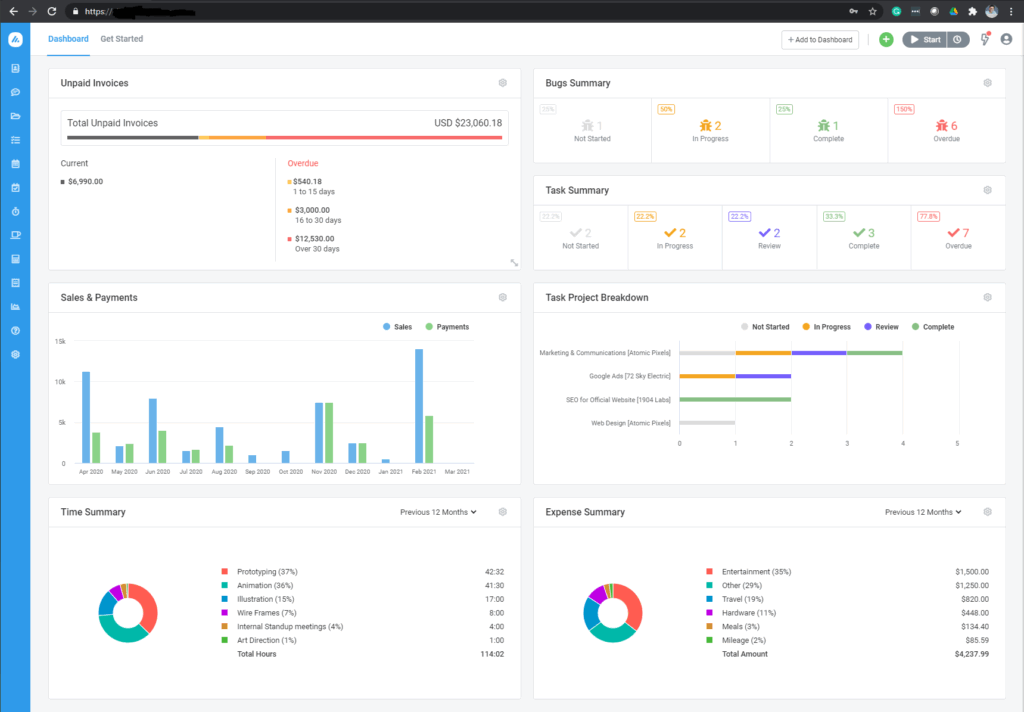Screen dimensions: 1024x712
Task: Switch to the Get Started tab
Action: [x=121, y=39]
